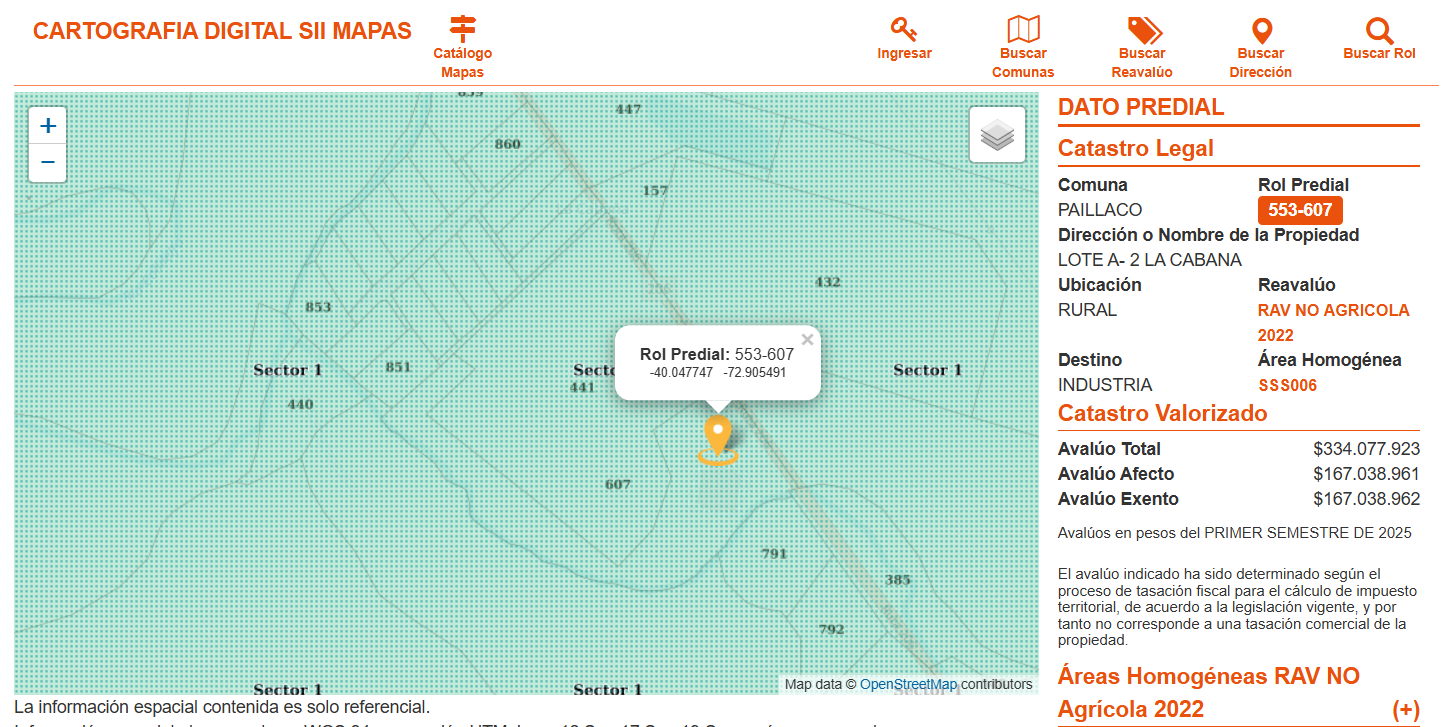Open the map layers selector
The image size is (1448, 727).
[x=997, y=135]
